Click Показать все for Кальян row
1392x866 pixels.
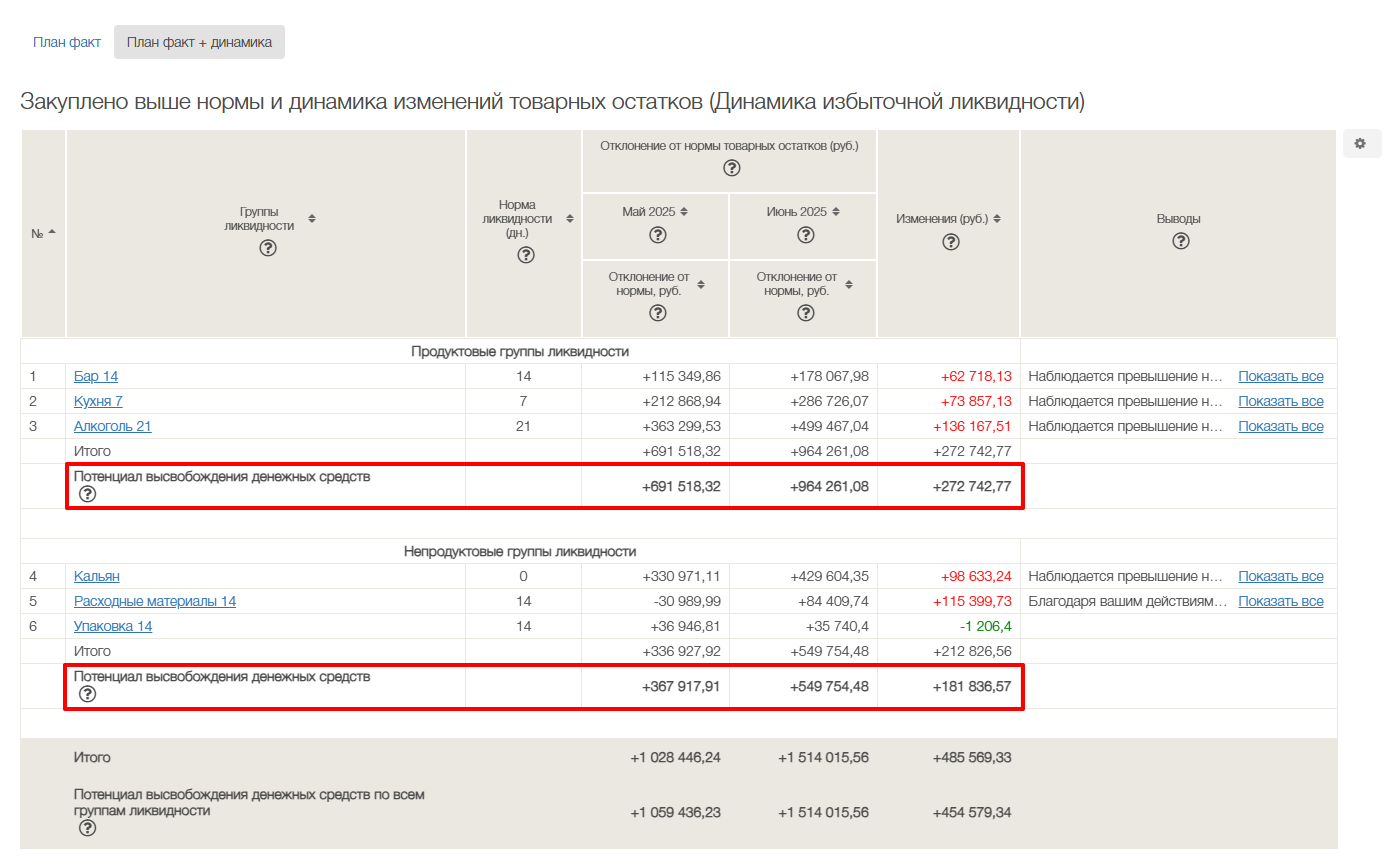coord(1280,577)
